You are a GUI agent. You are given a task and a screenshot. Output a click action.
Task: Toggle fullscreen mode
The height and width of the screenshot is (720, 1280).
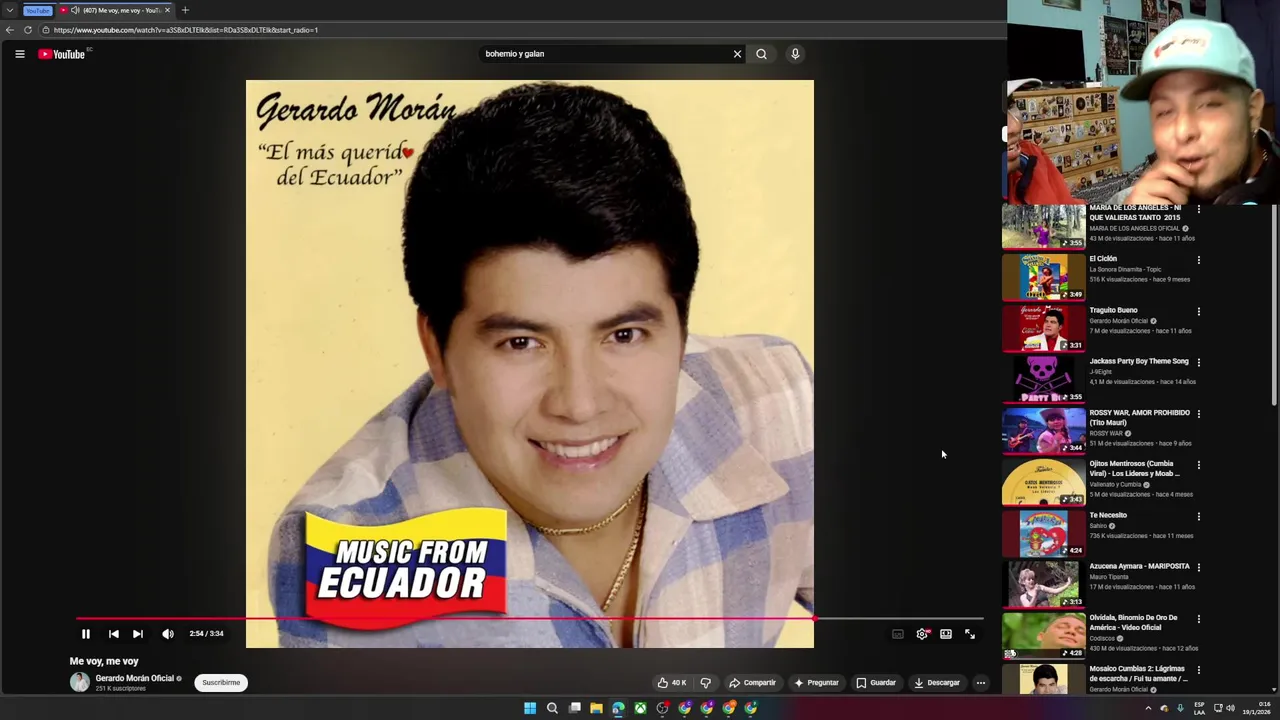(970, 634)
